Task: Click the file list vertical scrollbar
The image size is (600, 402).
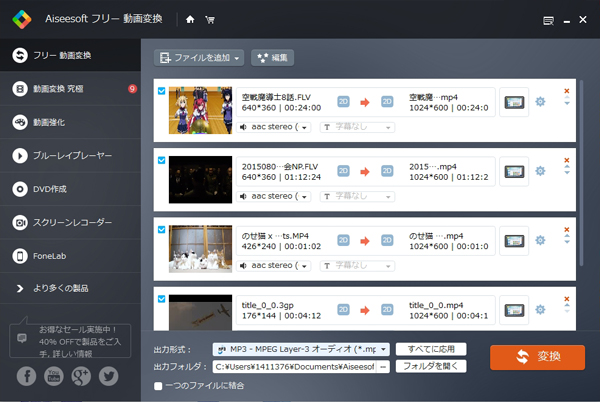Action: click(581, 173)
